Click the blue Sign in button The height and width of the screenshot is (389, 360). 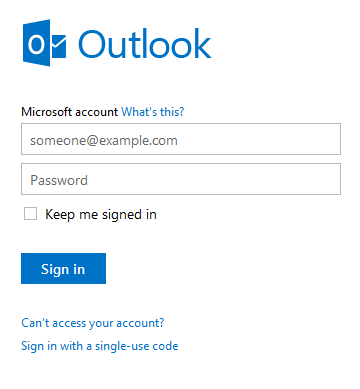point(63,268)
